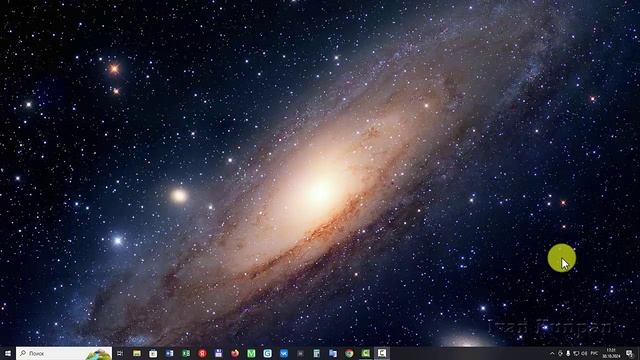Launch Google Chrome from the taskbar

click(x=349, y=353)
